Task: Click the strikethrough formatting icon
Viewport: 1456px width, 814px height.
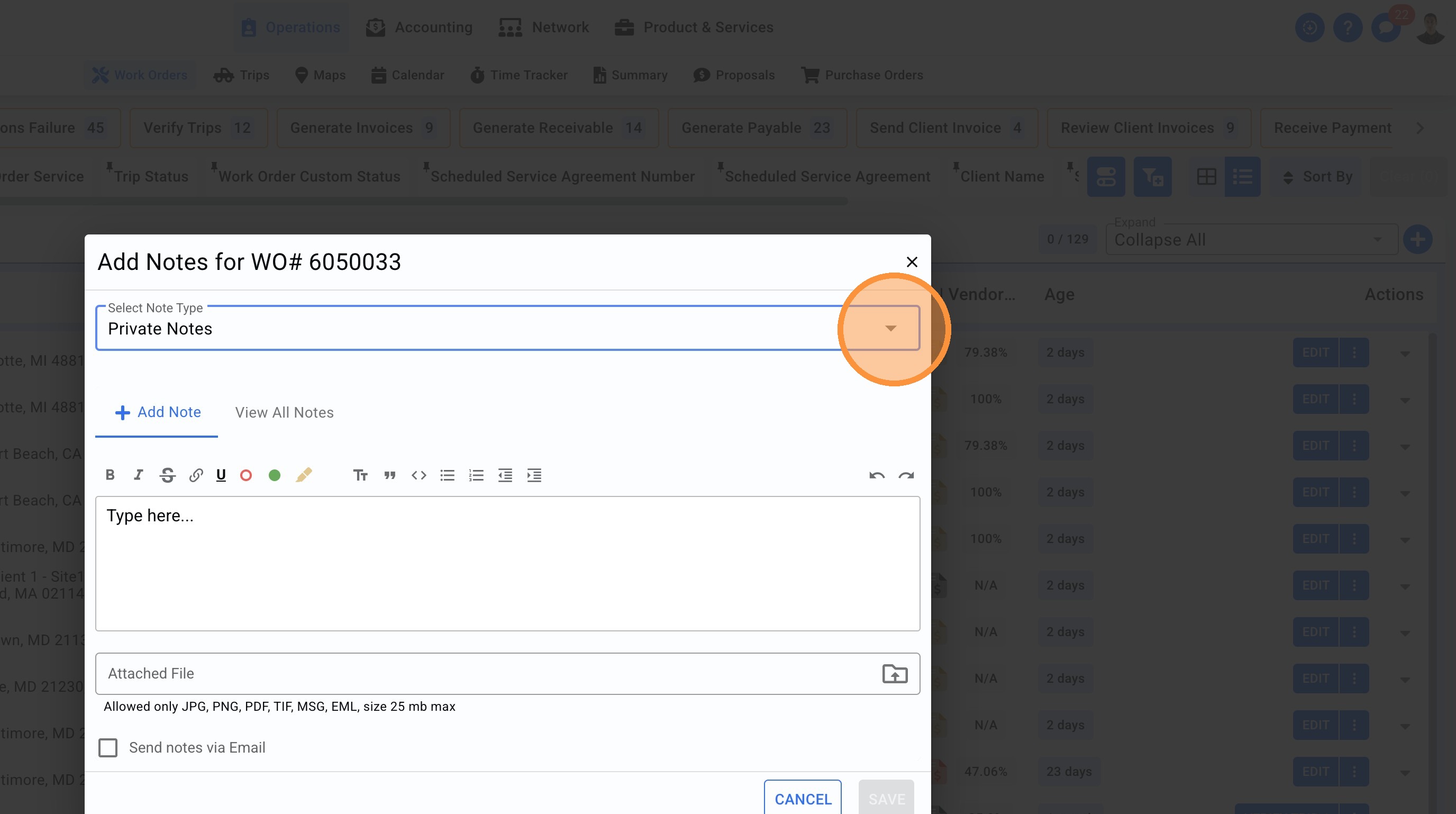Action: coord(167,475)
